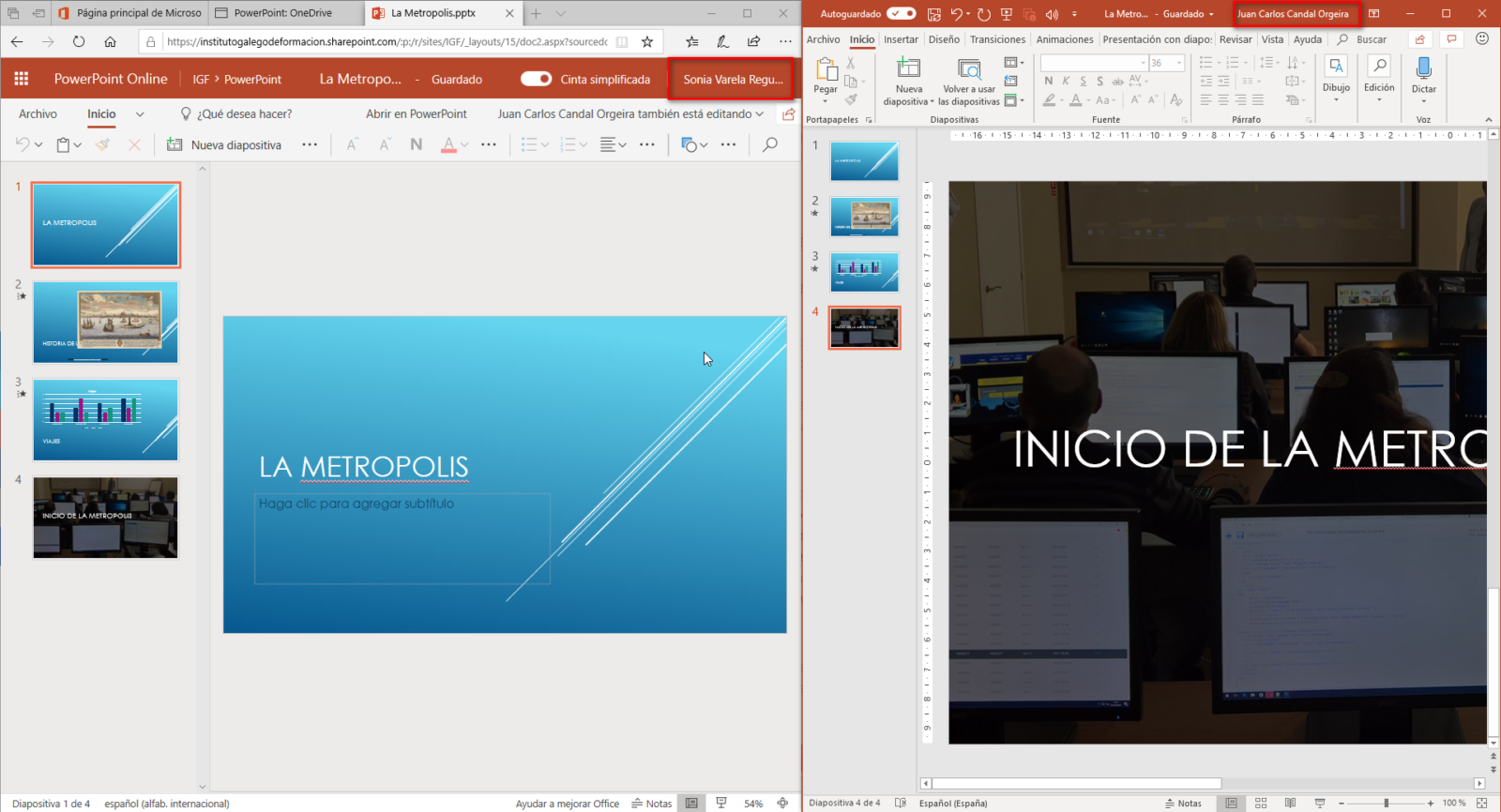Open slide sorter view in desktop status bar
This screenshot has width=1501, height=812.
(x=1261, y=804)
